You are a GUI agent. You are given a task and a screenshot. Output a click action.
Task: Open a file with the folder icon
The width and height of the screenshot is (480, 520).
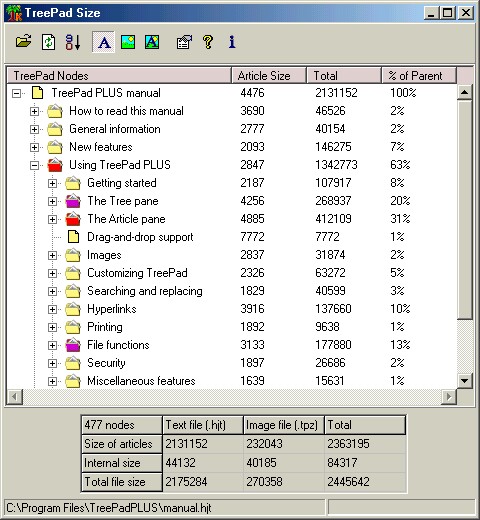23,42
